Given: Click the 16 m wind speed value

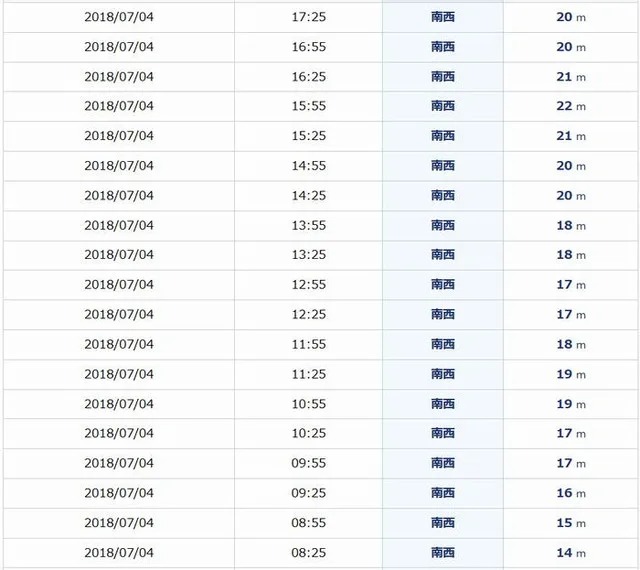Looking at the screenshot, I should click(x=571, y=493).
